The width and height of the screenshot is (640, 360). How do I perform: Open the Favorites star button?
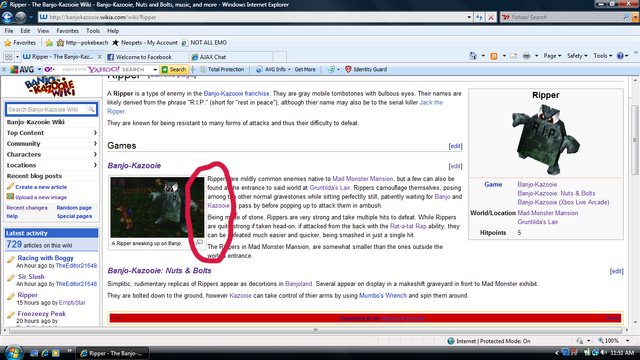[20, 42]
